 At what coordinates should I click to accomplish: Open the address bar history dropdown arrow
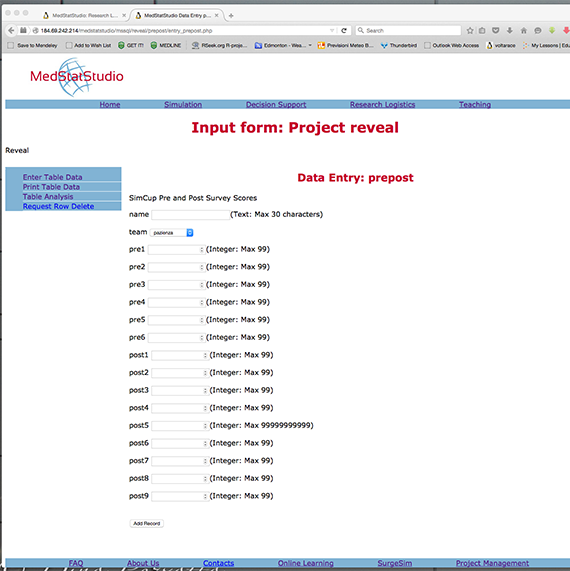[x=332, y=31]
